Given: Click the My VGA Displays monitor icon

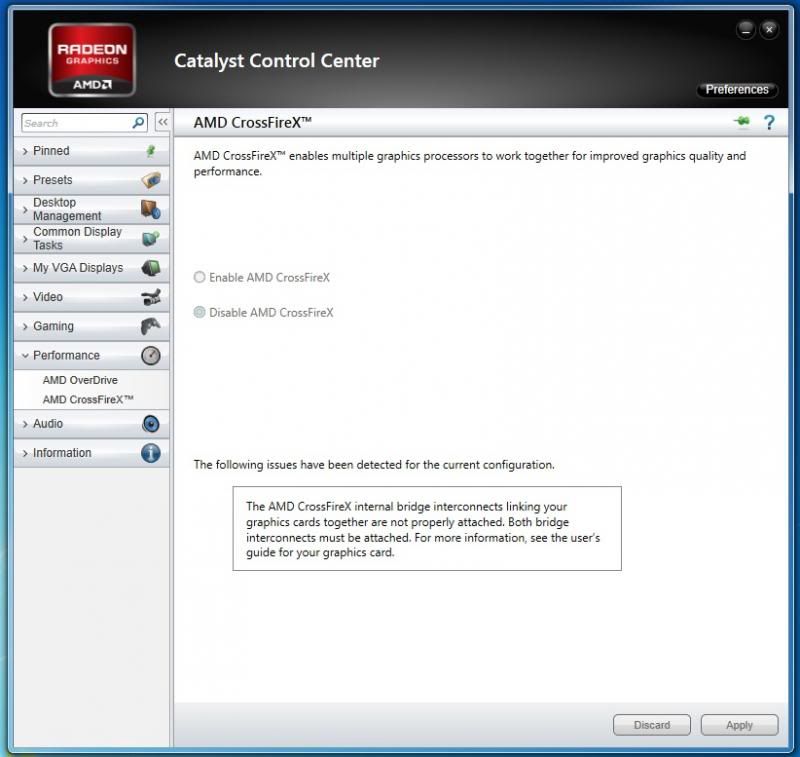Looking at the screenshot, I should tap(151, 268).
